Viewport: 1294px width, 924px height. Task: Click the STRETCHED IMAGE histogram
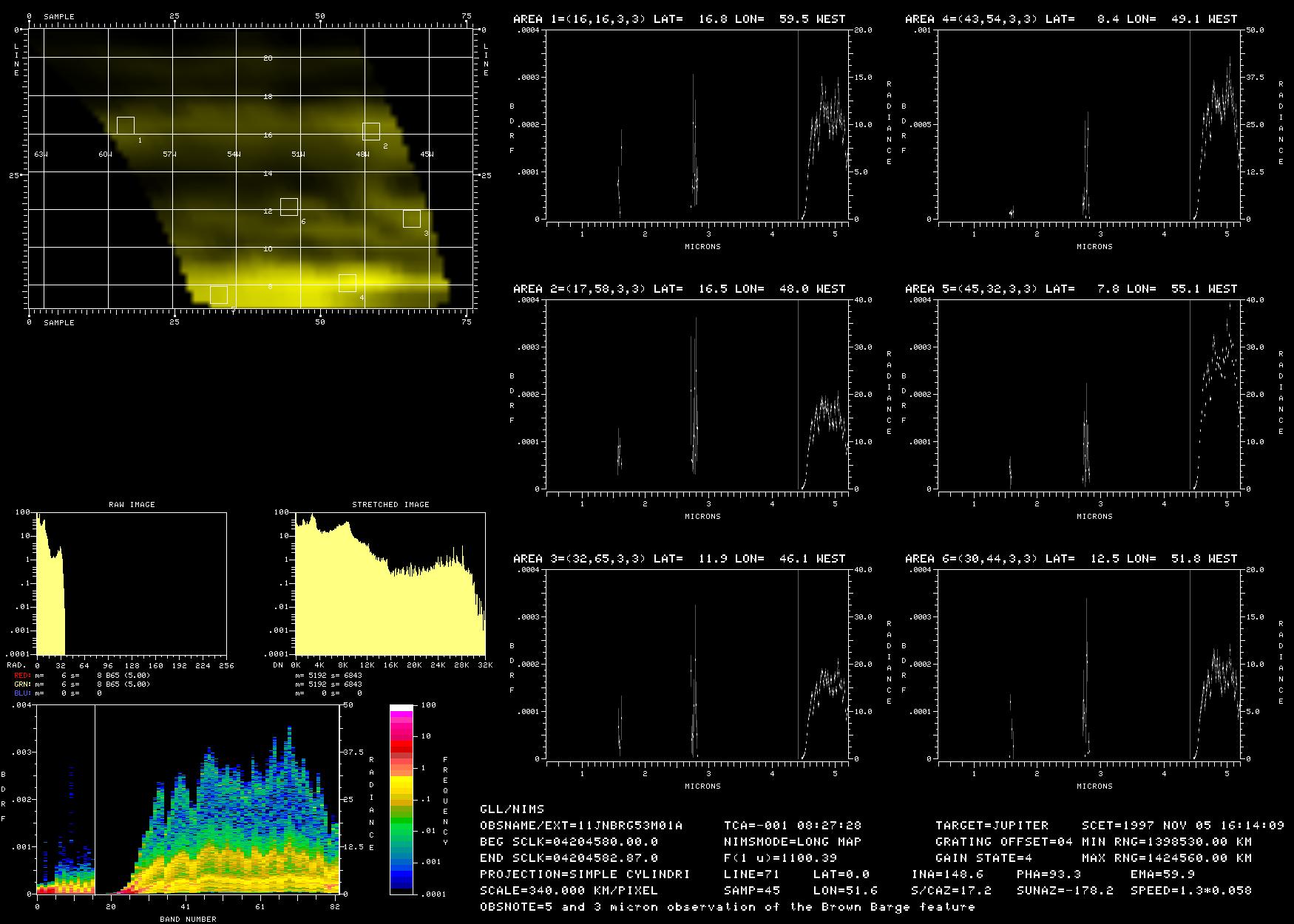tap(390, 583)
